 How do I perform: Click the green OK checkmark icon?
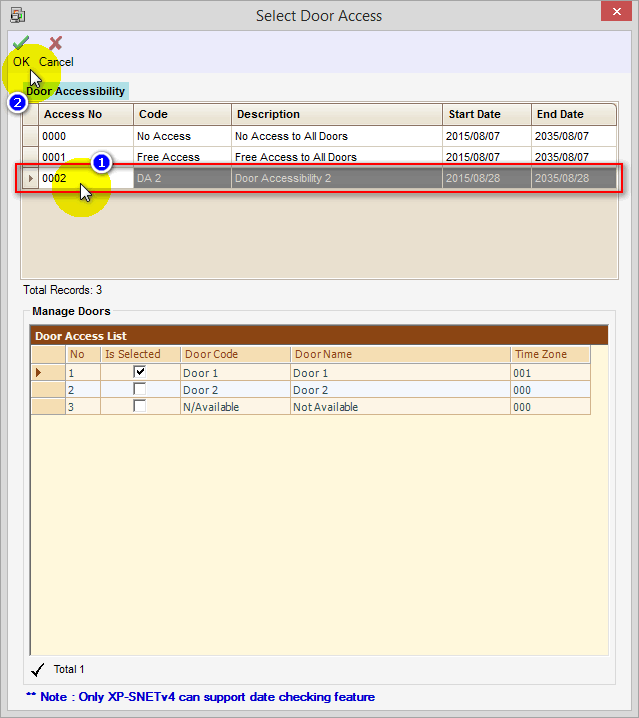click(x=21, y=43)
